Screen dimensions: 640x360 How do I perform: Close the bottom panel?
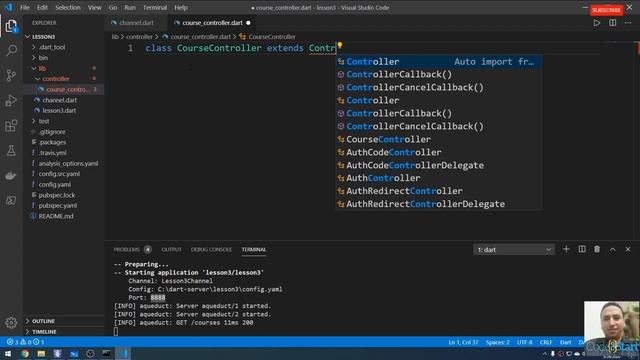(628, 249)
